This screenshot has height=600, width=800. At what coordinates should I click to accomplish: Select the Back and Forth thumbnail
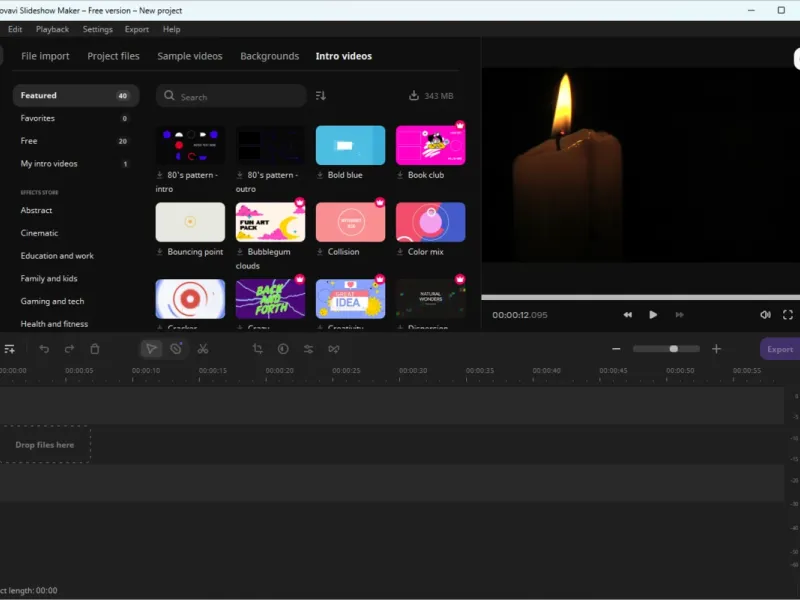270,299
